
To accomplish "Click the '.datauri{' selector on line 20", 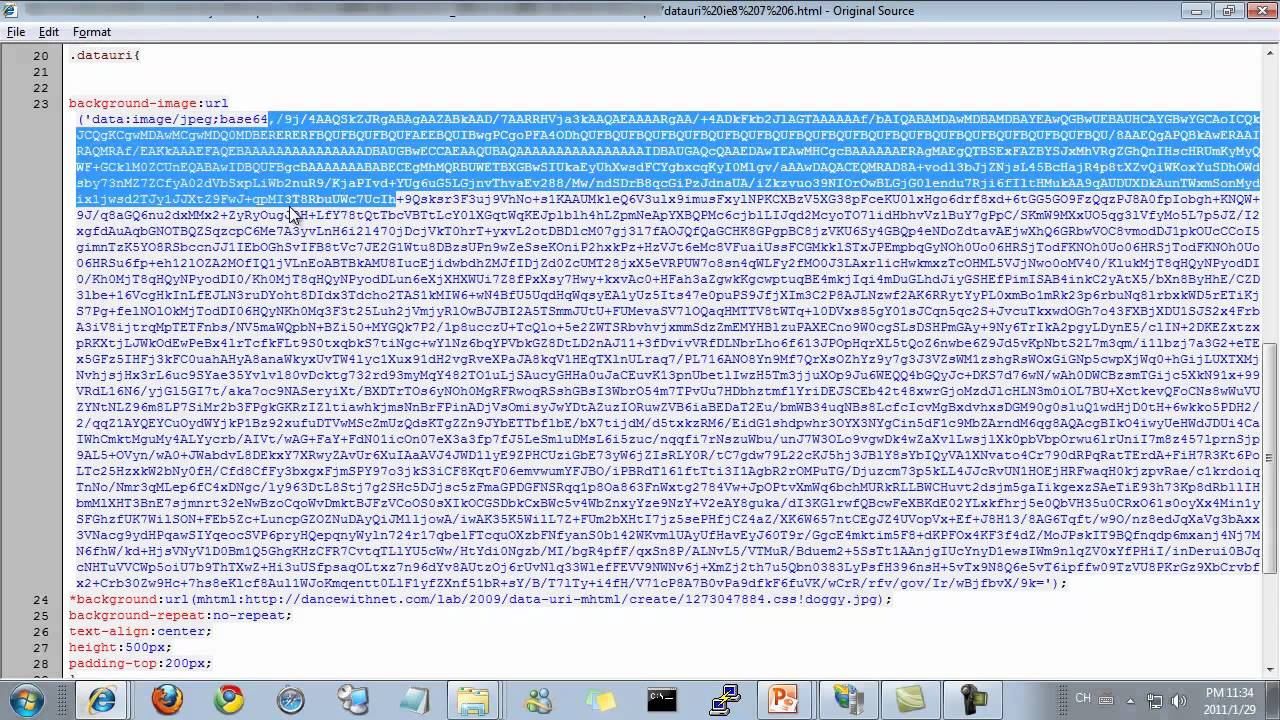I will [x=105, y=55].
